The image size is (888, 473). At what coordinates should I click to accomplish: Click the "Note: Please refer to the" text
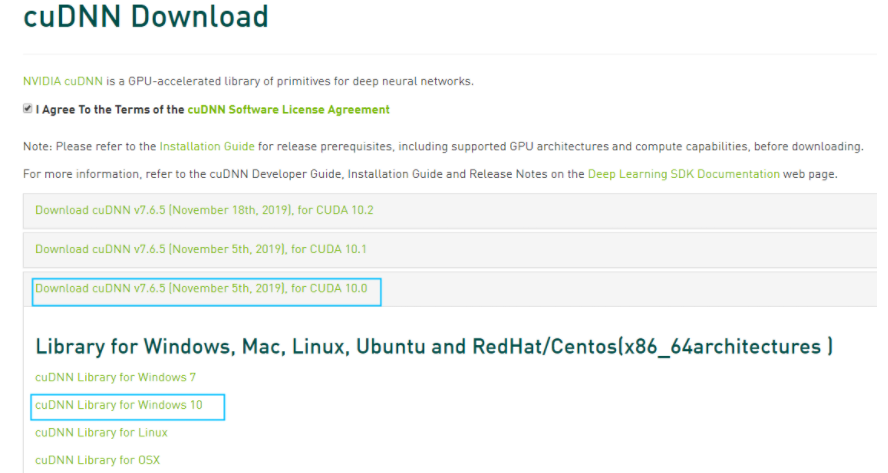tap(90, 146)
